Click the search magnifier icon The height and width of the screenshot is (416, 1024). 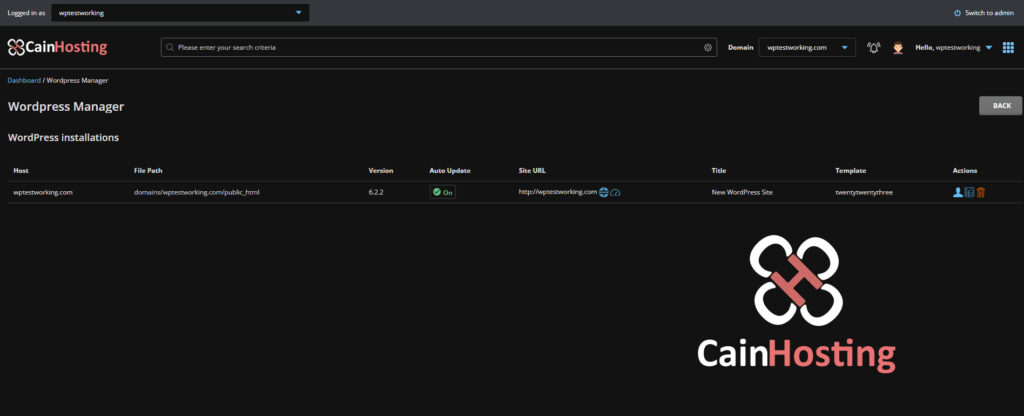pyautogui.click(x=170, y=48)
